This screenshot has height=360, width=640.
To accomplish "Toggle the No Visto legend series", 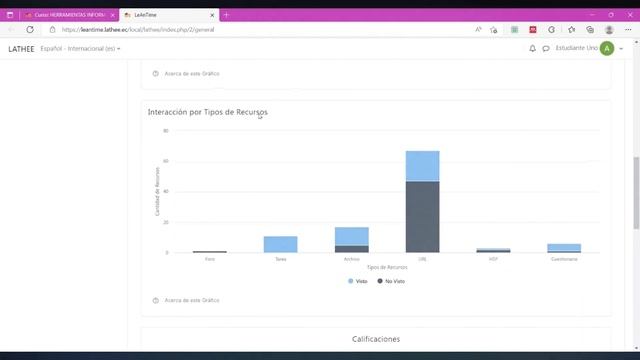I will [391, 281].
